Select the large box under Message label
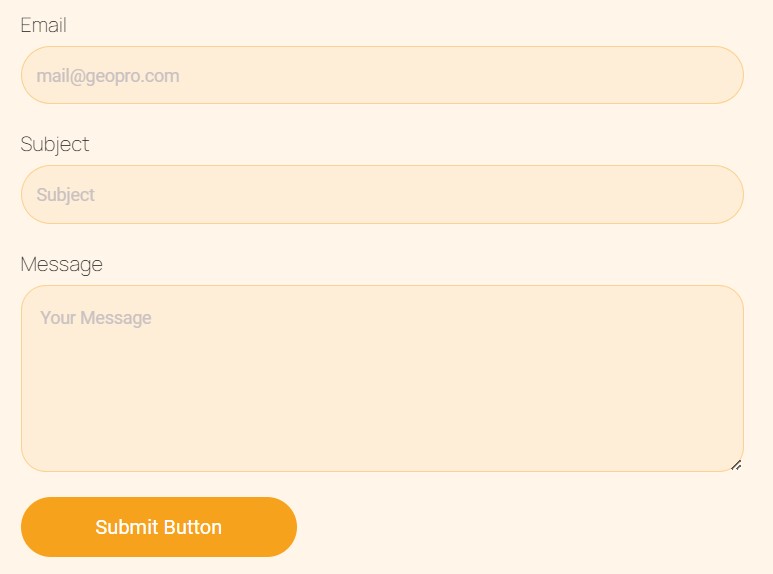Viewport: 773px width, 574px height. [382, 378]
